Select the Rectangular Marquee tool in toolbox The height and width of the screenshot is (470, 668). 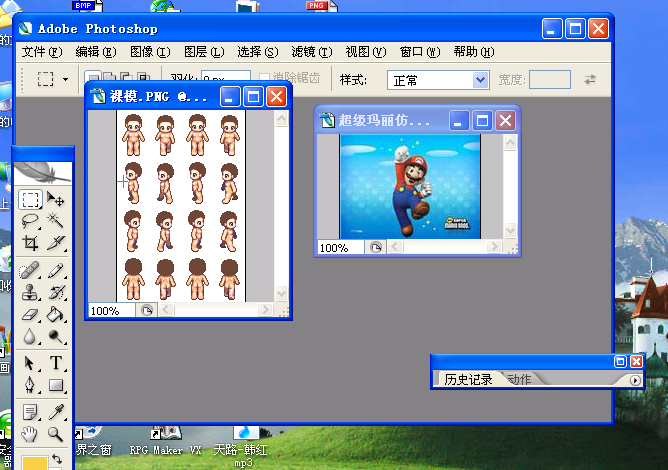point(30,199)
